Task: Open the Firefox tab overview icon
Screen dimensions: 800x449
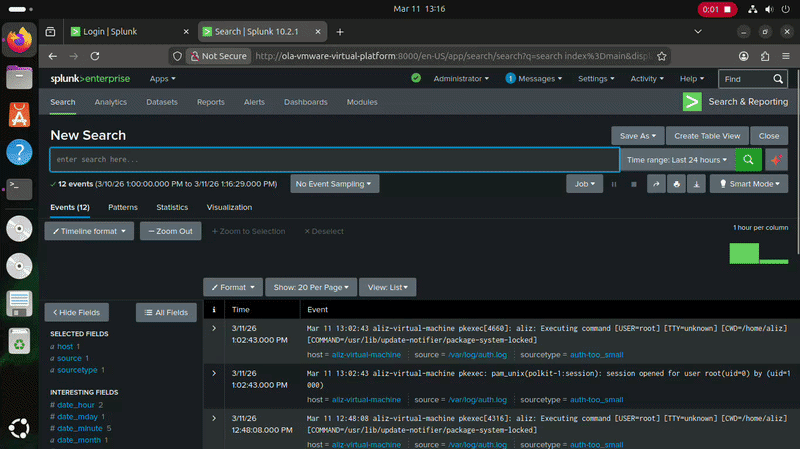Action: click(51, 32)
